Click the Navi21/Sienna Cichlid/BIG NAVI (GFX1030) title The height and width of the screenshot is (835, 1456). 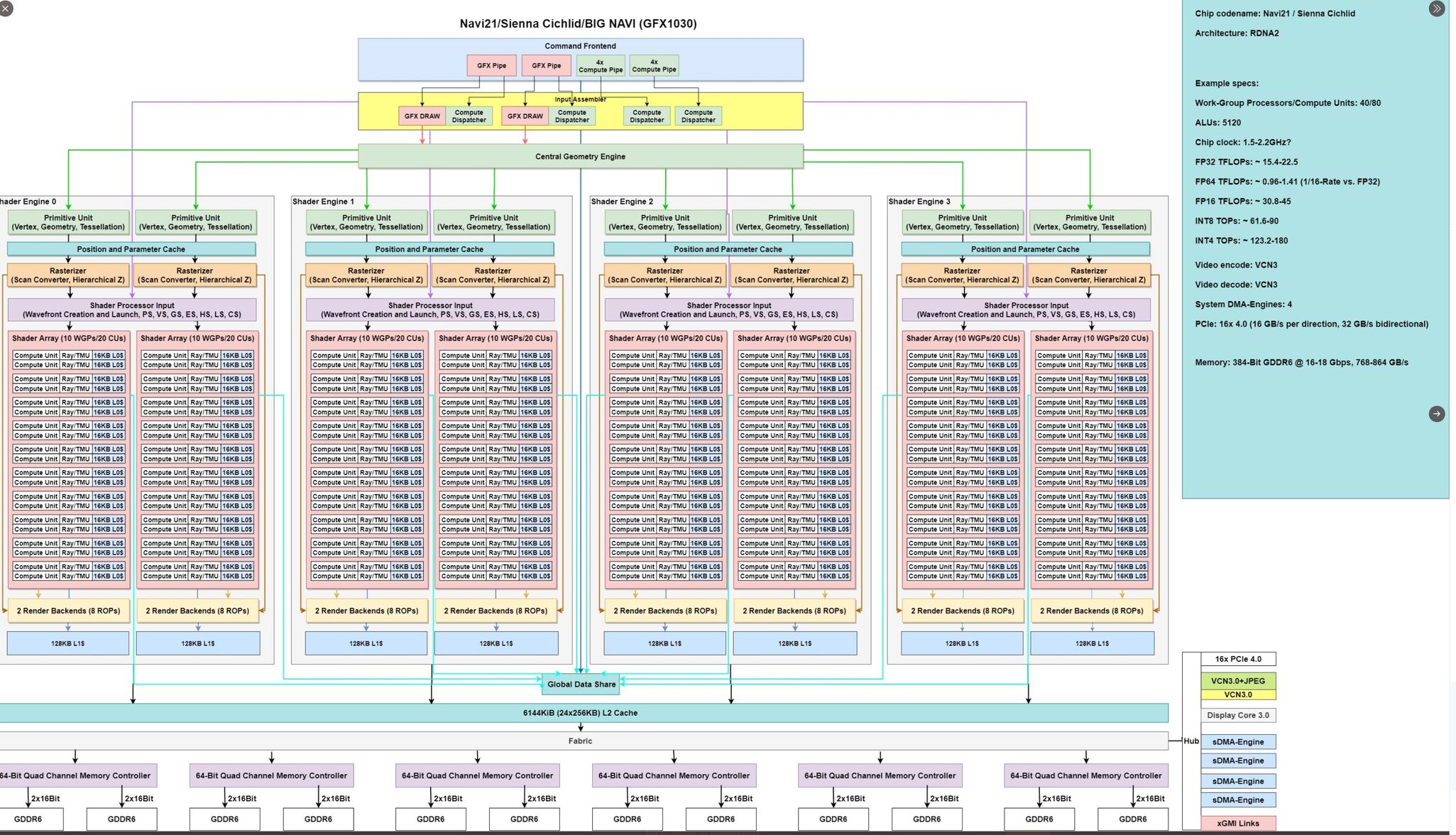point(578,23)
